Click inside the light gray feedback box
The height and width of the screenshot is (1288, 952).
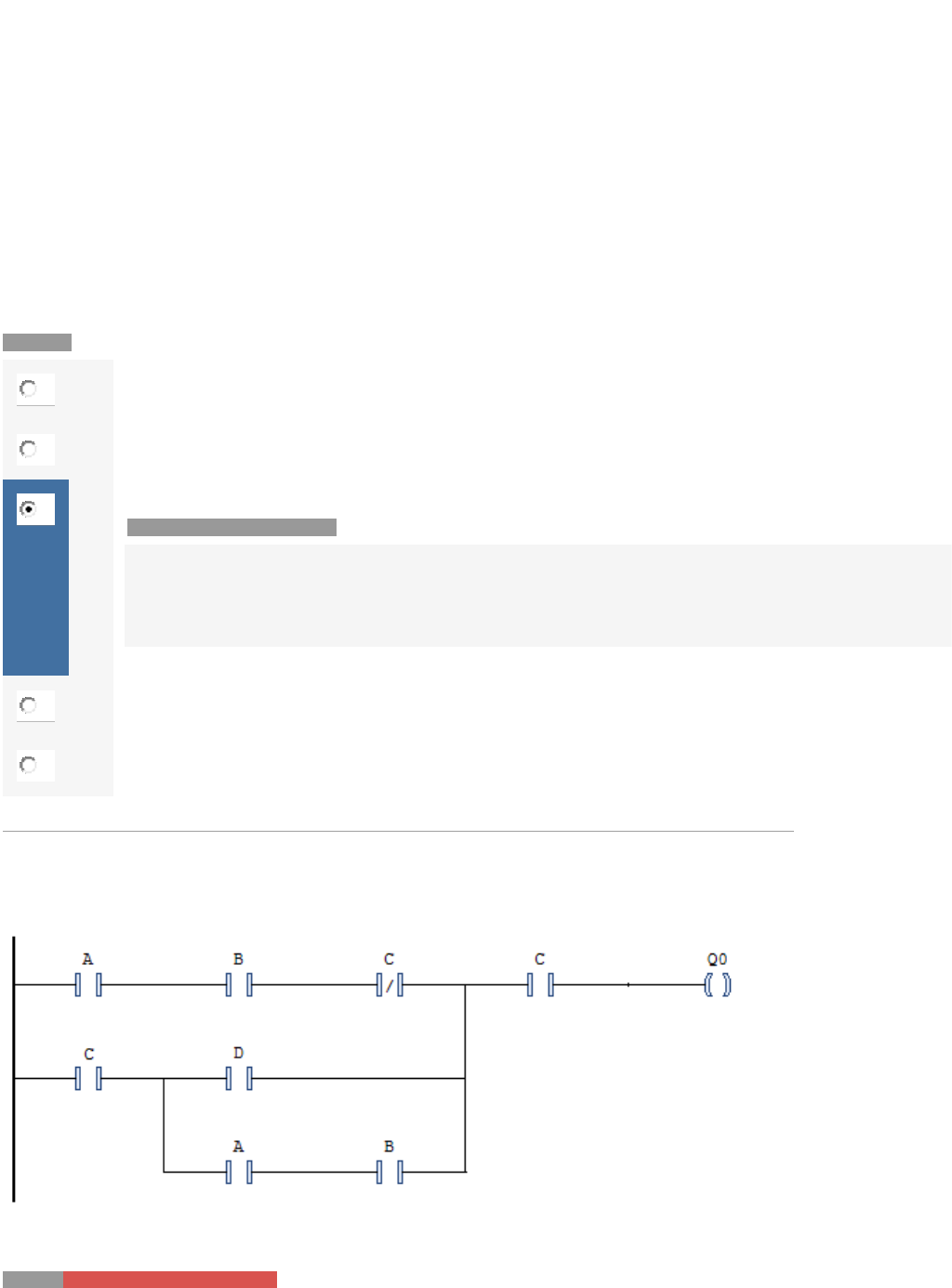(x=537, y=595)
